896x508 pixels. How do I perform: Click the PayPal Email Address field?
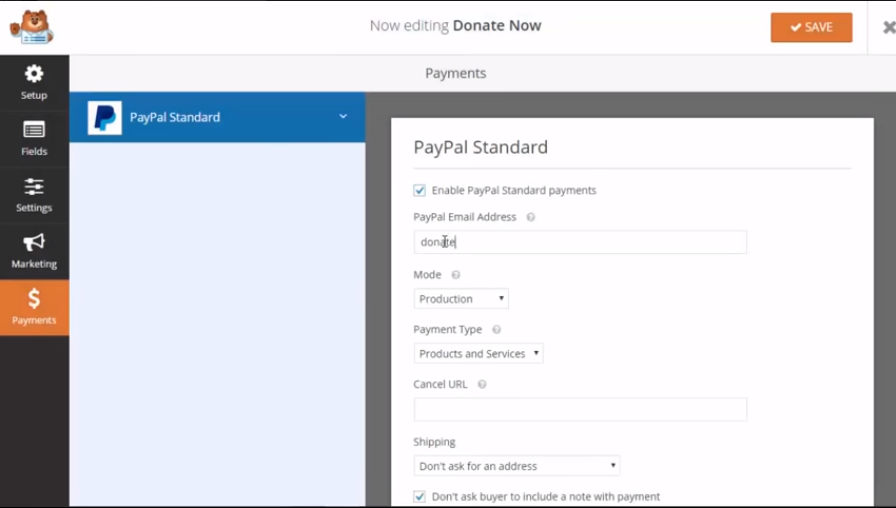(580, 242)
